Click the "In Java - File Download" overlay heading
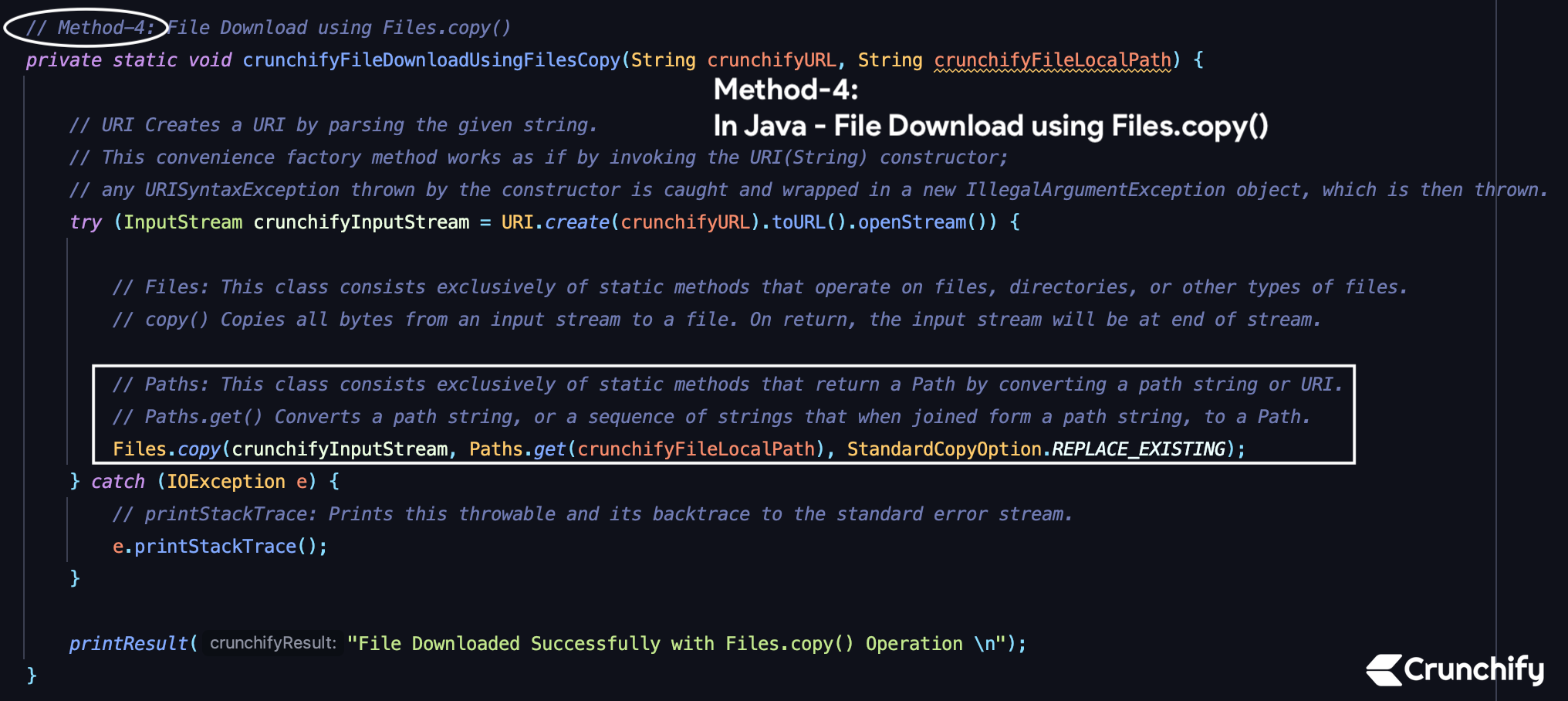Image resolution: width=1568 pixels, height=701 pixels. pos(990,126)
